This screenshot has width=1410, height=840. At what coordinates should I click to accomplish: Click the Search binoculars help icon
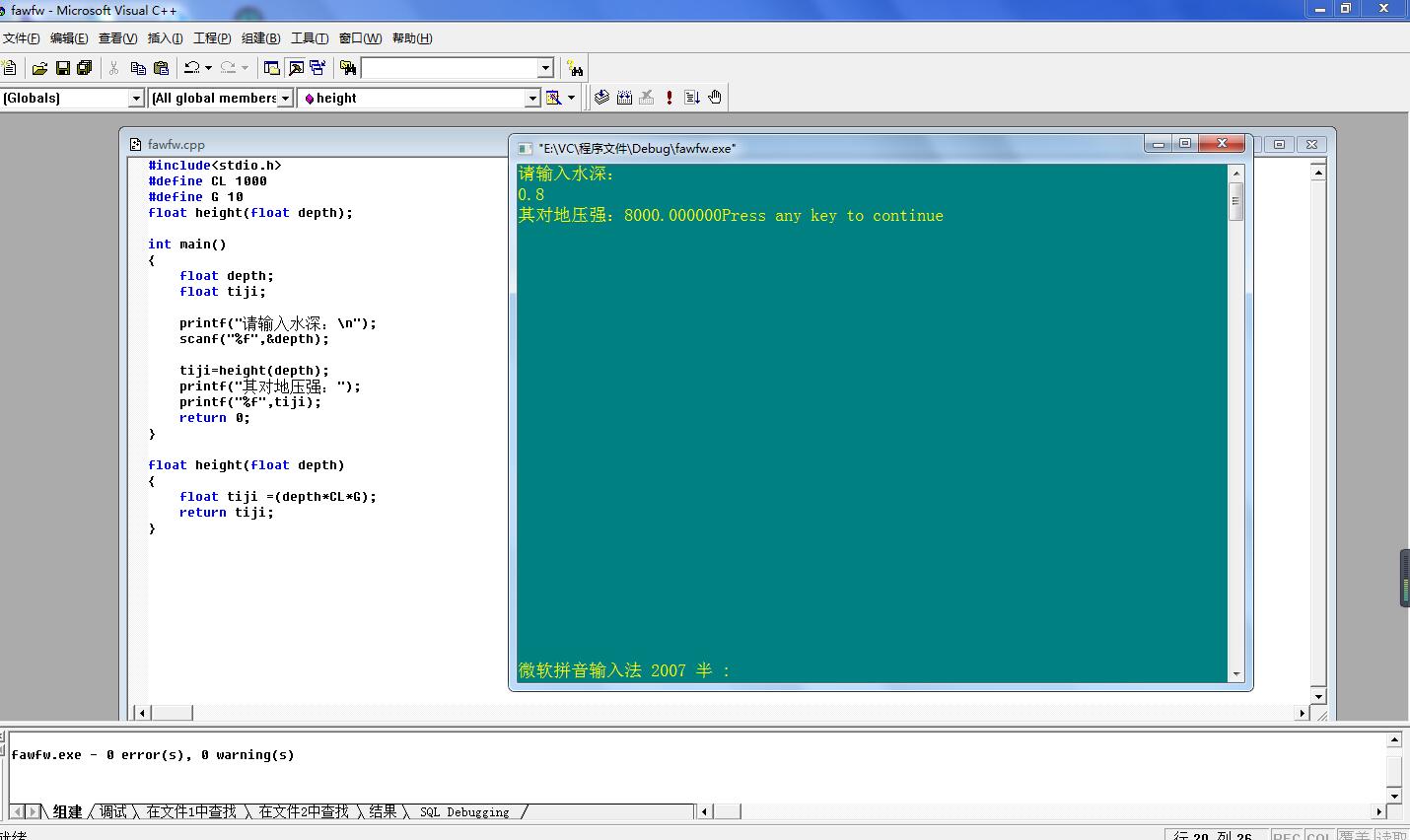point(576,68)
